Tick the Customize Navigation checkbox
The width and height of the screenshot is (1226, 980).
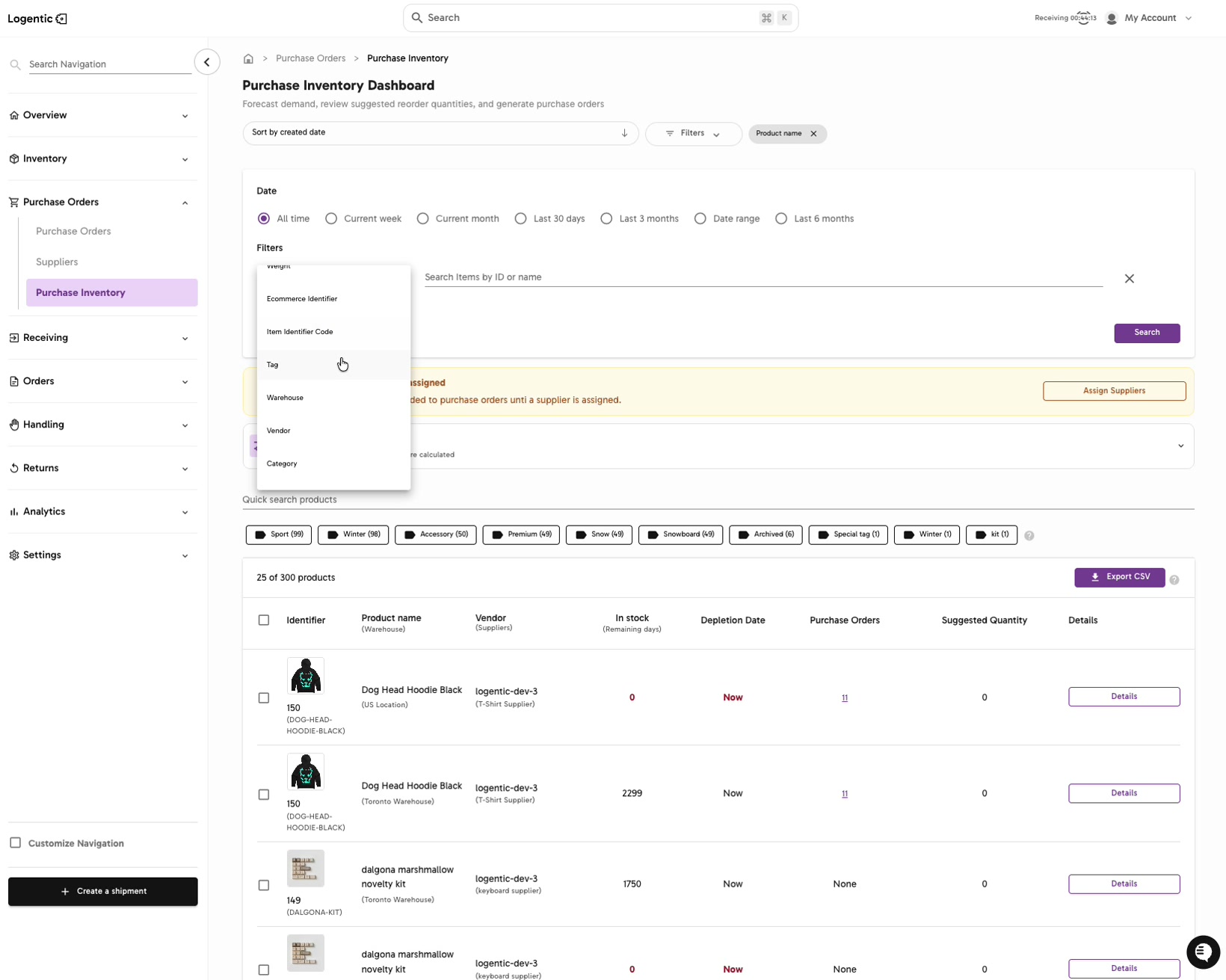pos(15,842)
